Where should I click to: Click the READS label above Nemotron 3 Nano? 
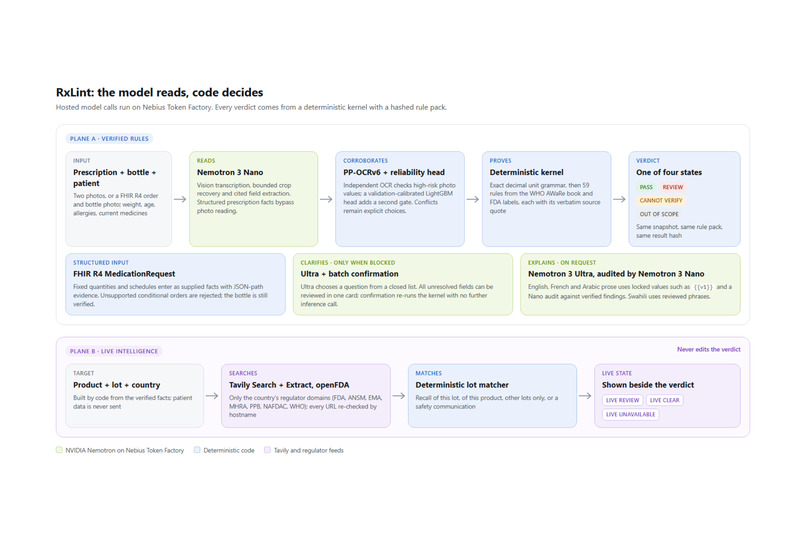pos(206,161)
